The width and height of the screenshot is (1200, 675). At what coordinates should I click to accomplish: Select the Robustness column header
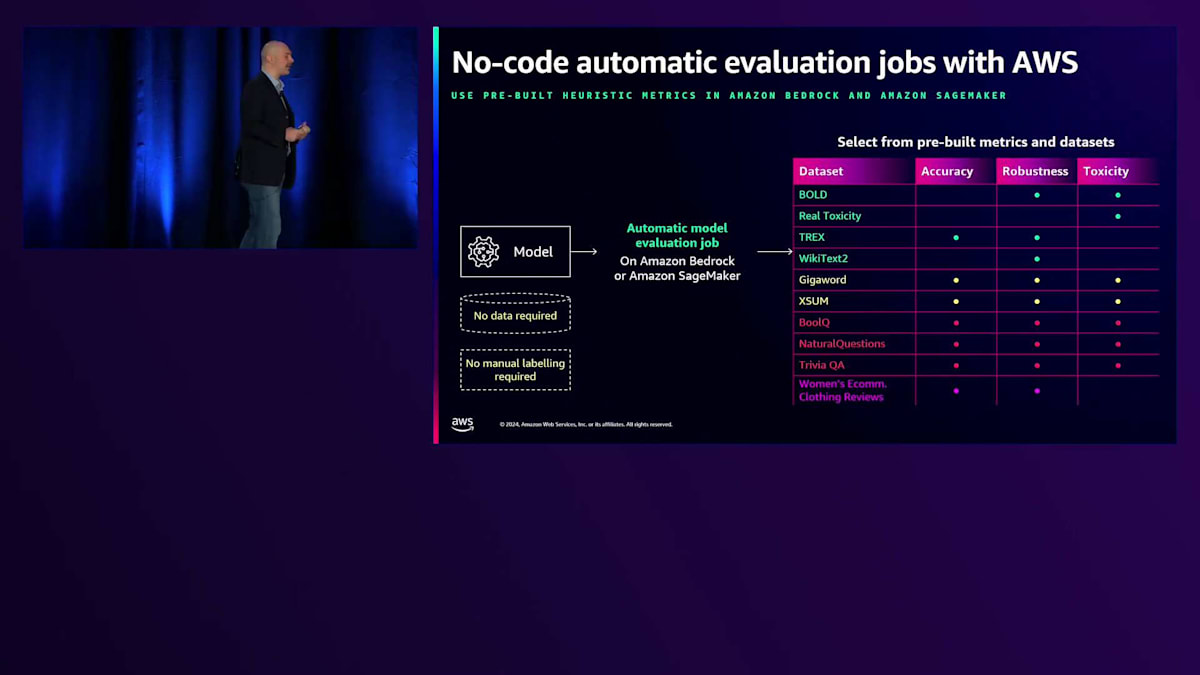[x=1037, y=171]
